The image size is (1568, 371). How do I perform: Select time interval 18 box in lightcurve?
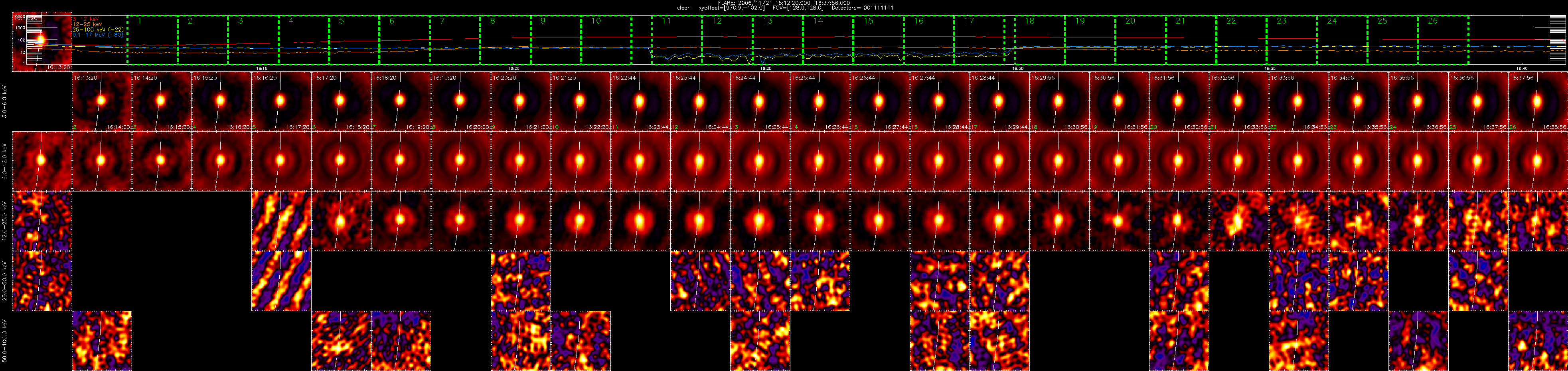[x=1040, y=40]
